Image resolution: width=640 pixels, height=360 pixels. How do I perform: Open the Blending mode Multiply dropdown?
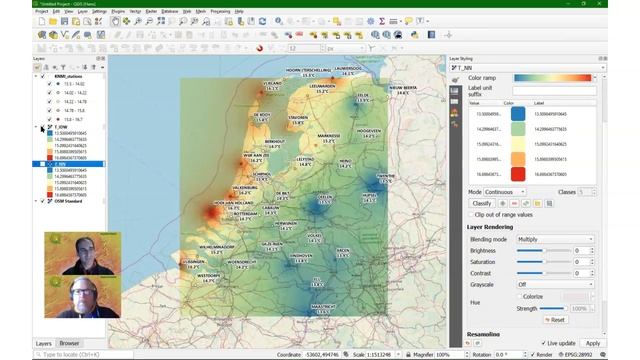(555, 239)
